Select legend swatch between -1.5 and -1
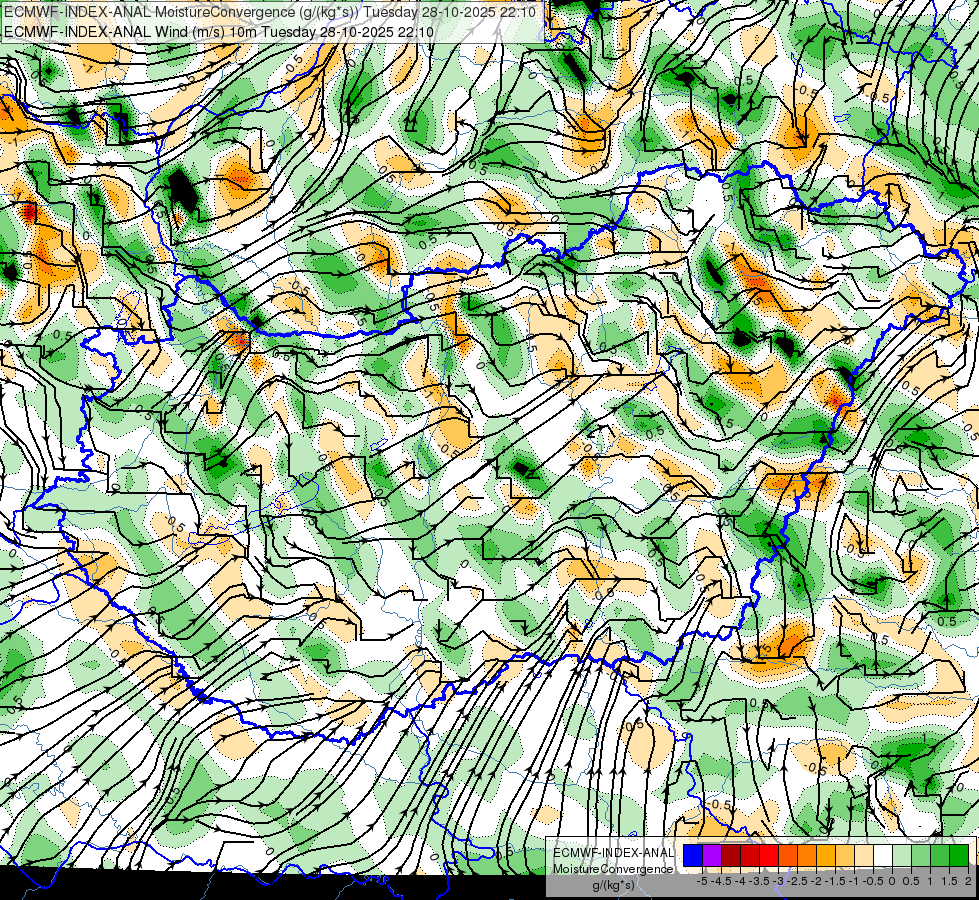Screen dimensions: 979x900 coord(845,856)
